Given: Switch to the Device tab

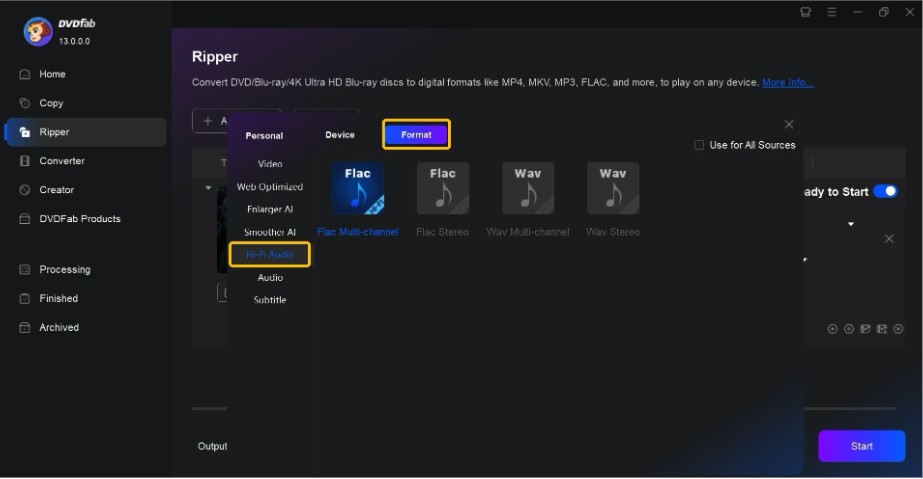Looking at the screenshot, I should point(340,135).
